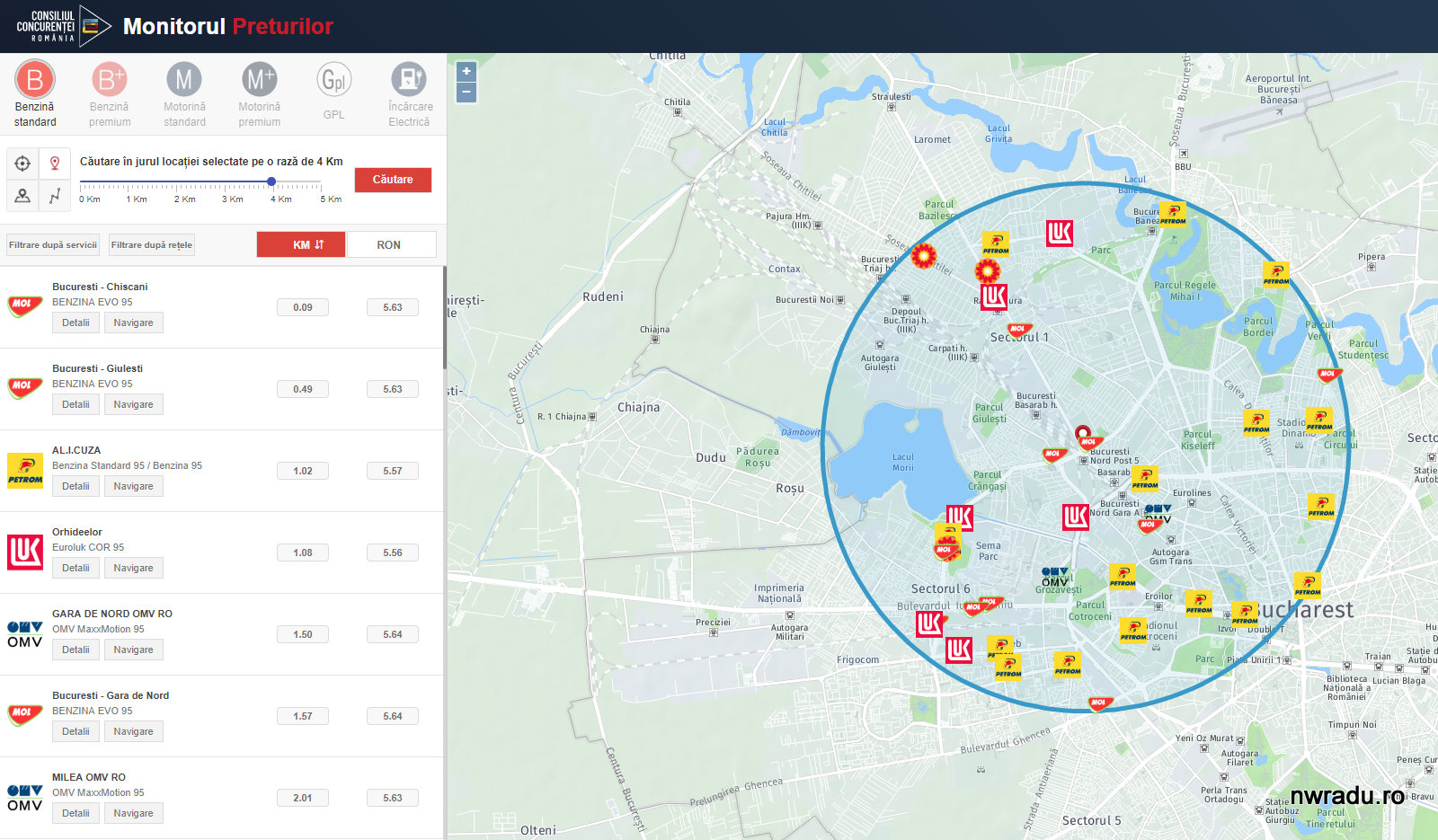The image size is (1438, 840).
Task: Open Detalii for AL.I.CUZA station
Action: 75,486
